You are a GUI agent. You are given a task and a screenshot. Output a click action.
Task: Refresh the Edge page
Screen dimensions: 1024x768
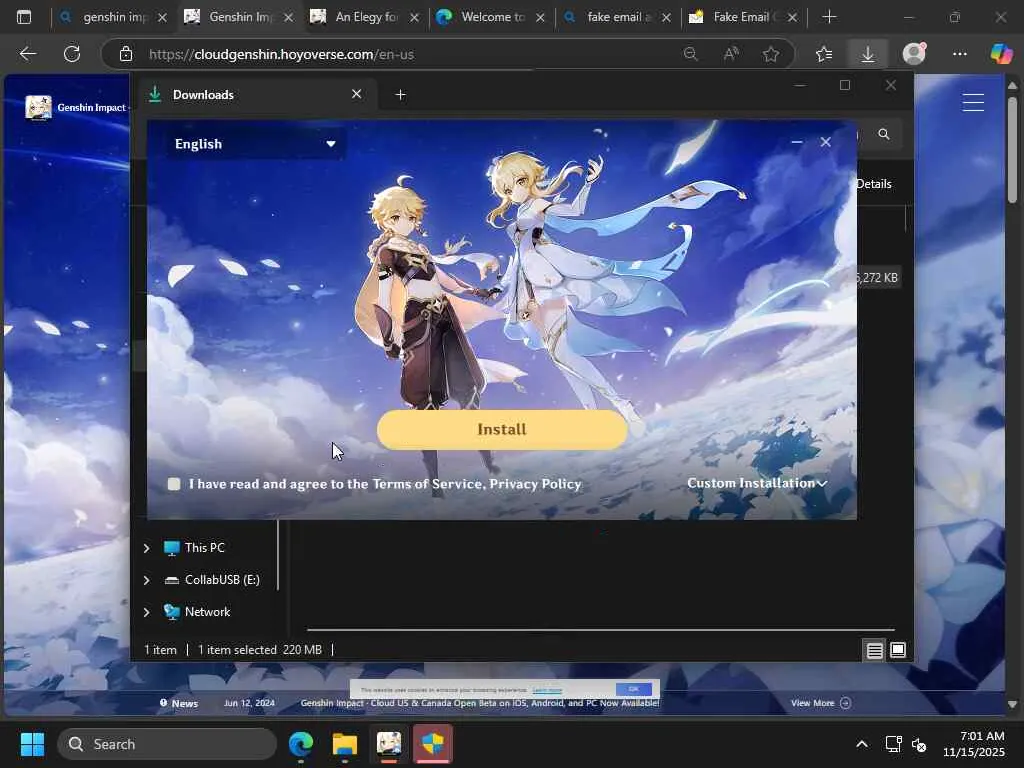(72, 54)
